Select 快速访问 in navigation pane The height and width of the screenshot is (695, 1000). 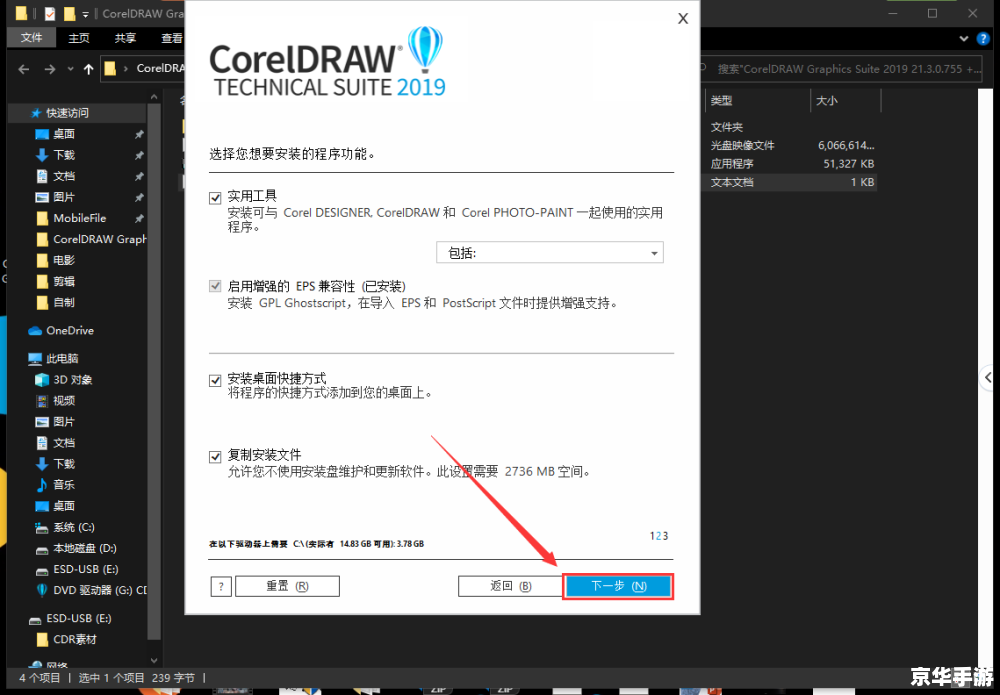coord(68,113)
